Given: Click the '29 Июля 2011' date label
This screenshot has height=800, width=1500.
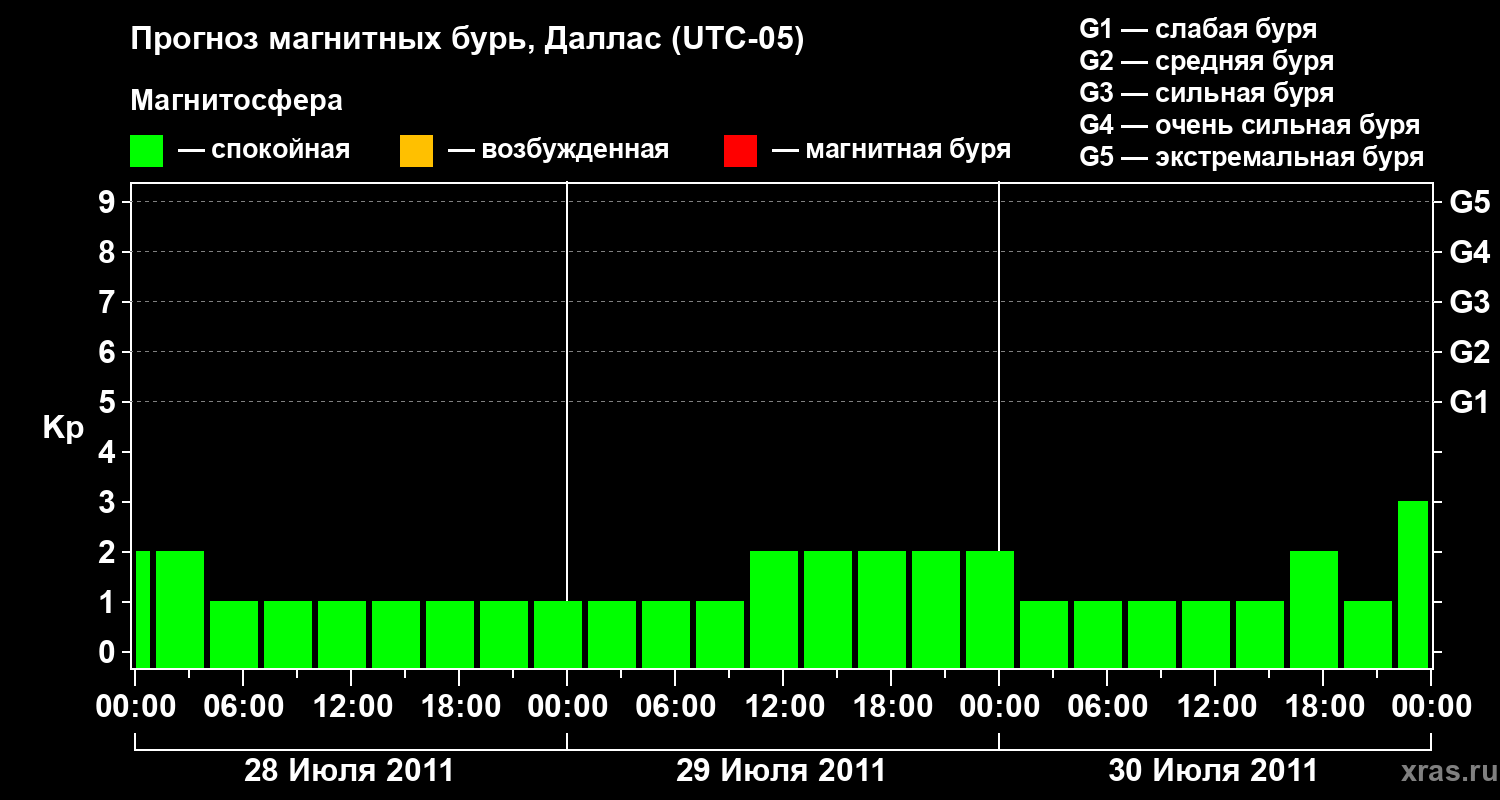Looking at the screenshot, I should pyautogui.click(x=781, y=771).
